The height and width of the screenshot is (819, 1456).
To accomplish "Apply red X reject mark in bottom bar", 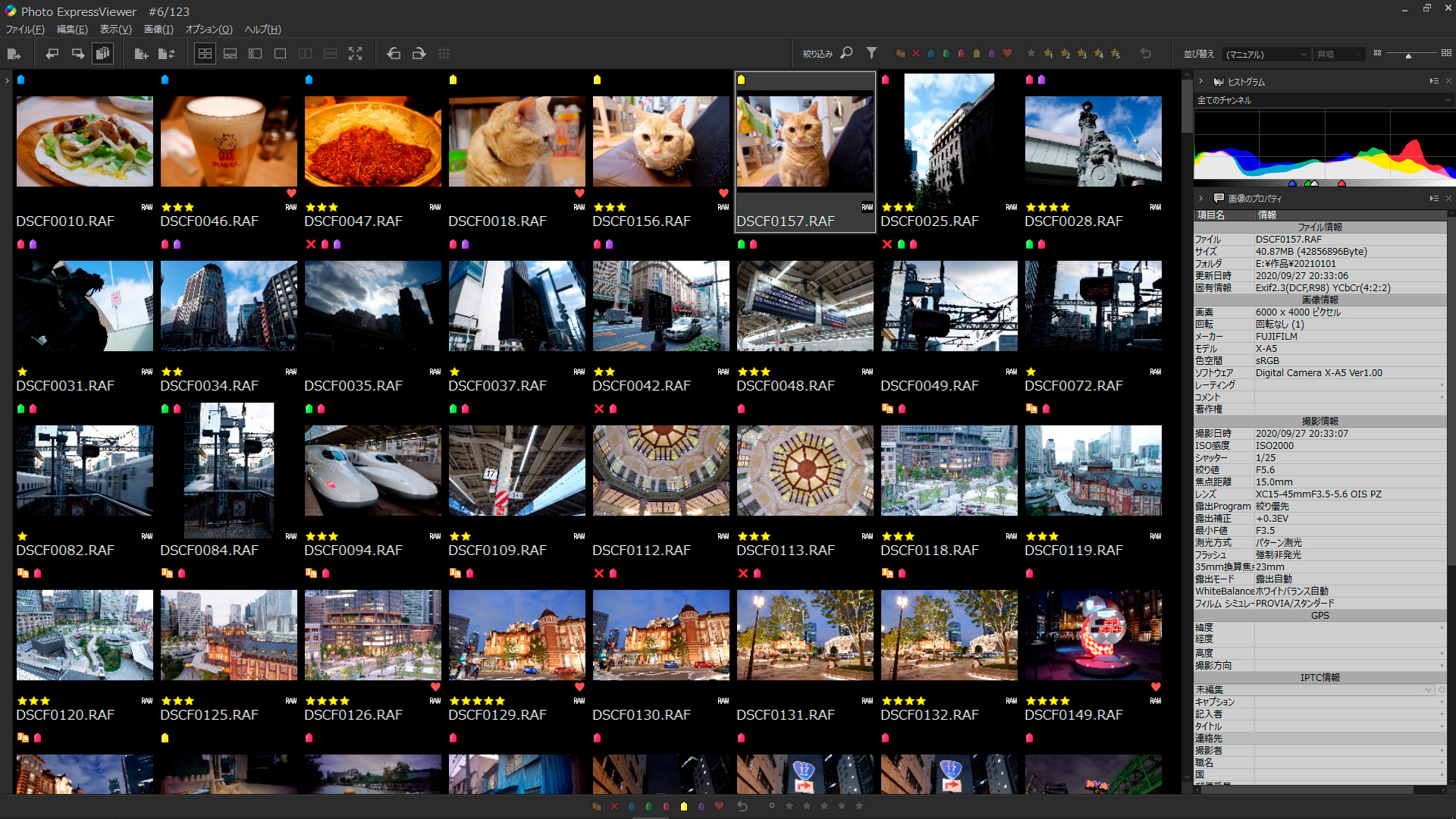I will pyautogui.click(x=614, y=806).
